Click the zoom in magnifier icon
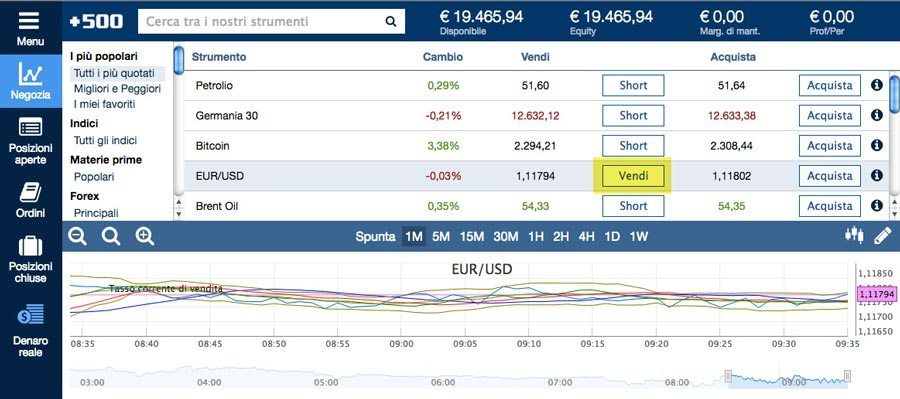 click(x=145, y=236)
